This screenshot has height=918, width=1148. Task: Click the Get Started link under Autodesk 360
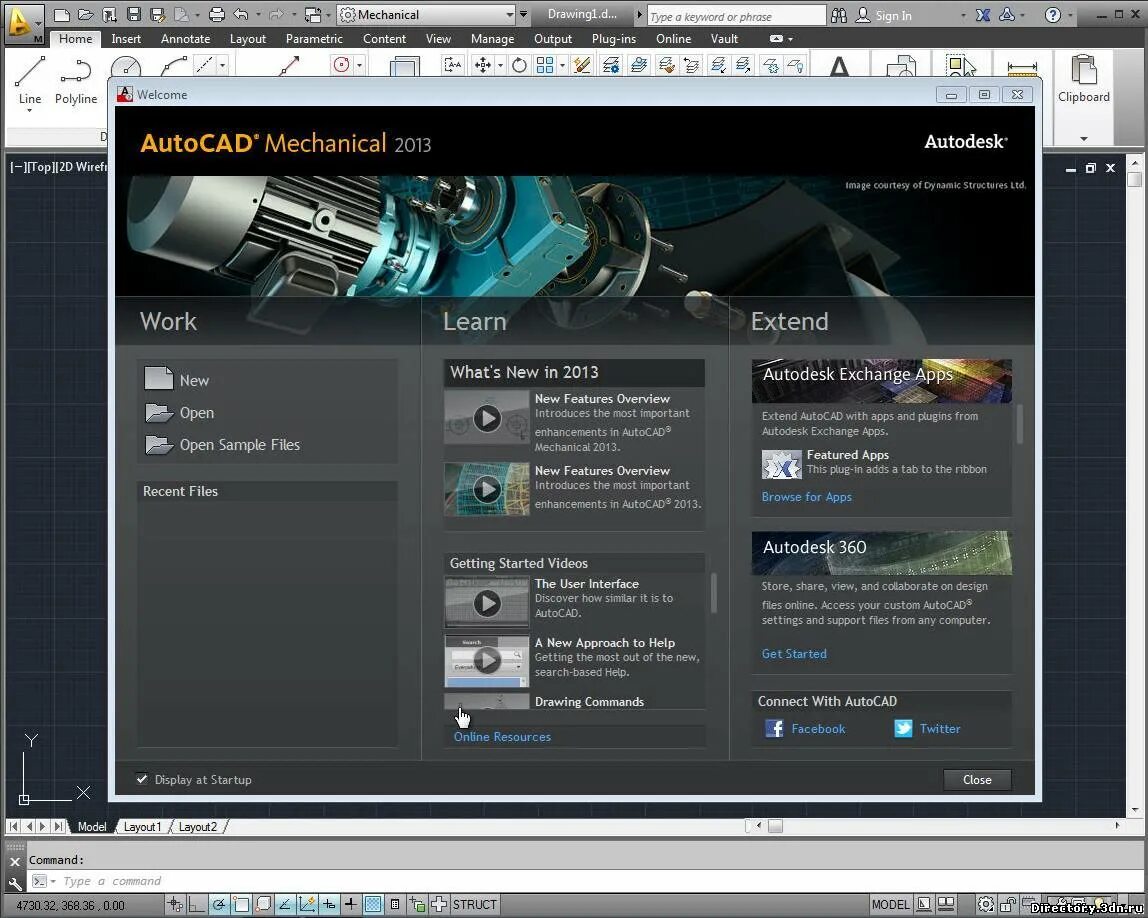[x=794, y=654]
